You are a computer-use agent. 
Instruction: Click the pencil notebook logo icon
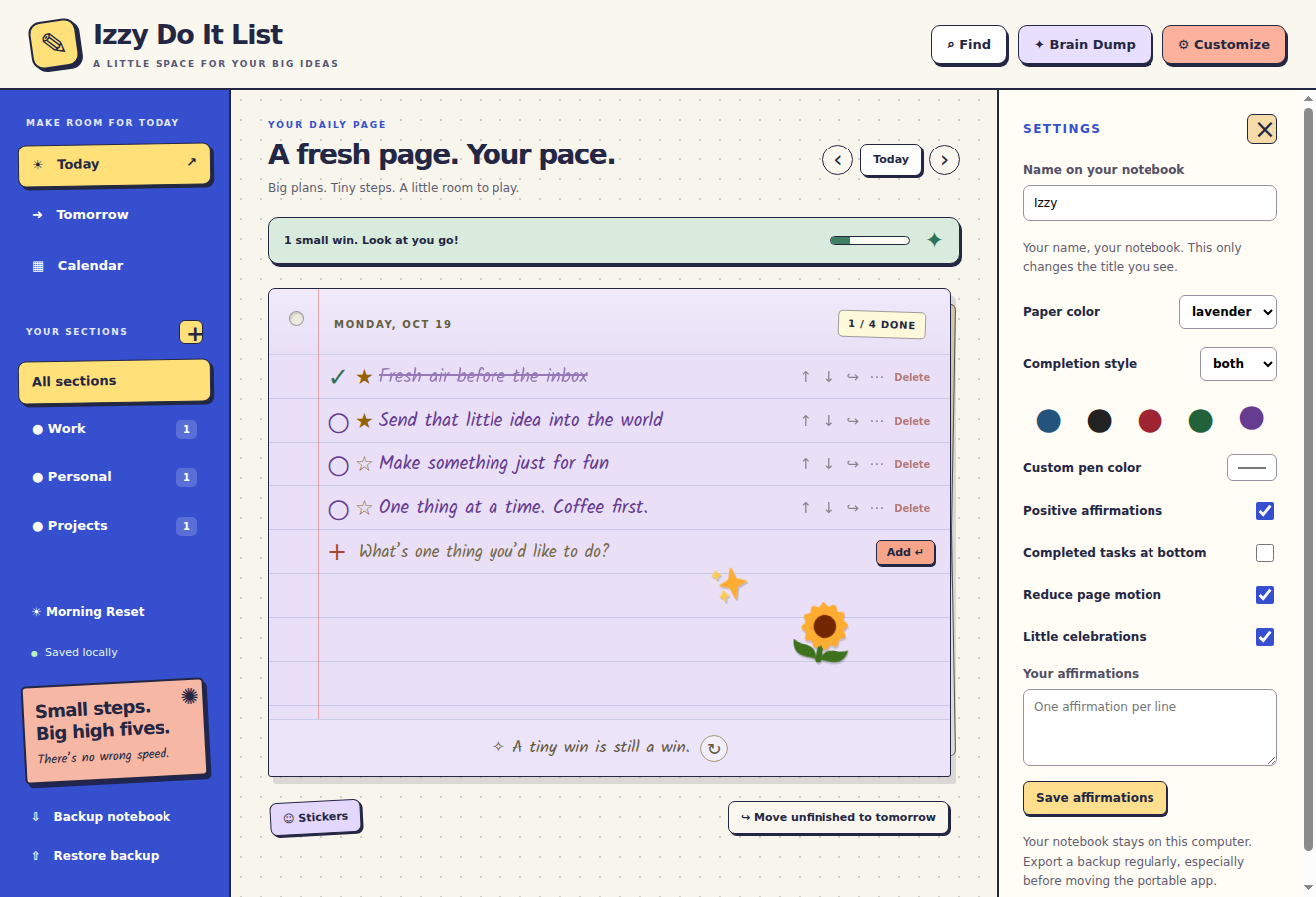[55, 45]
